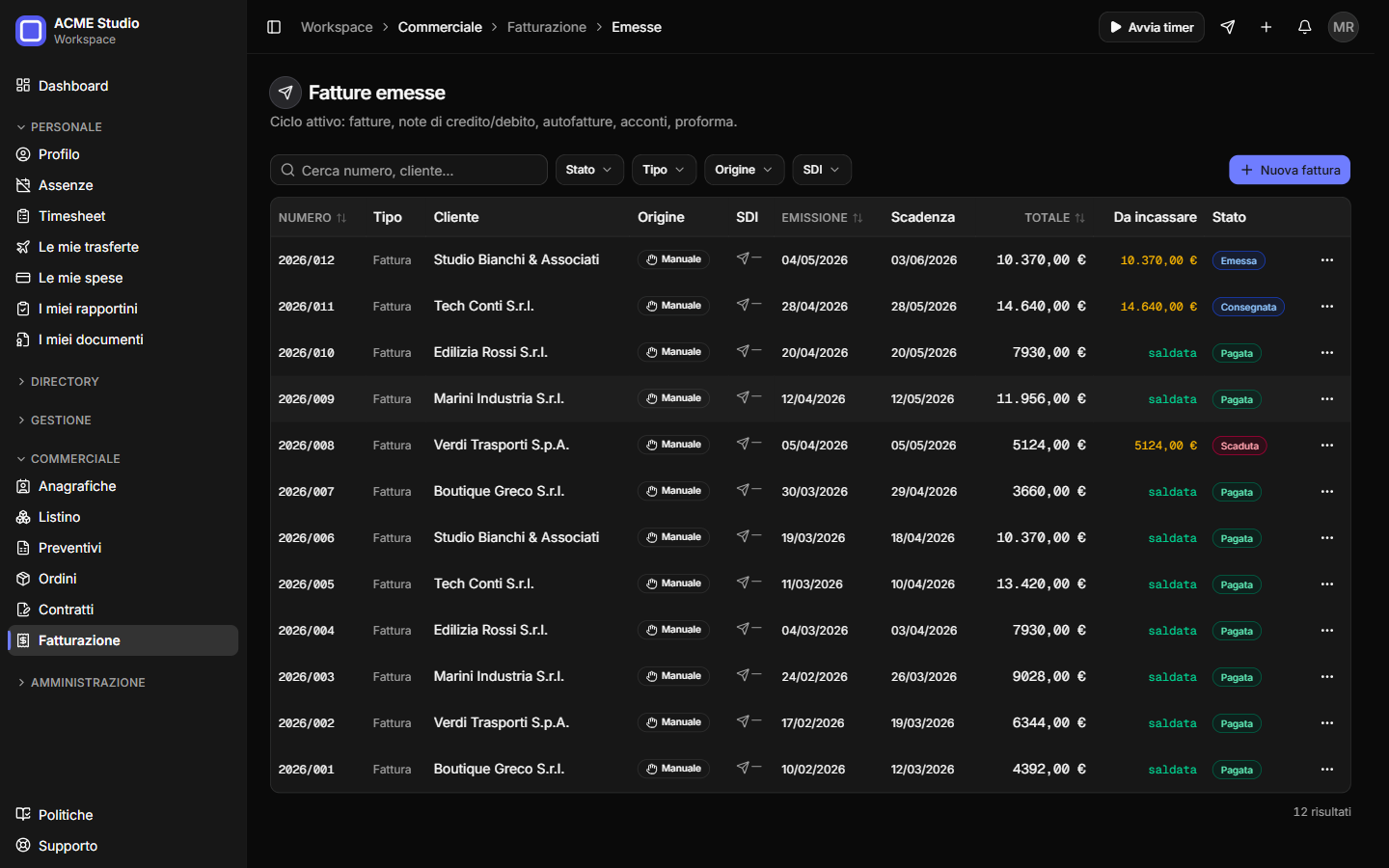Open Anagrafiche in sidebar
The width and height of the screenshot is (1389, 868).
[x=123, y=486]
